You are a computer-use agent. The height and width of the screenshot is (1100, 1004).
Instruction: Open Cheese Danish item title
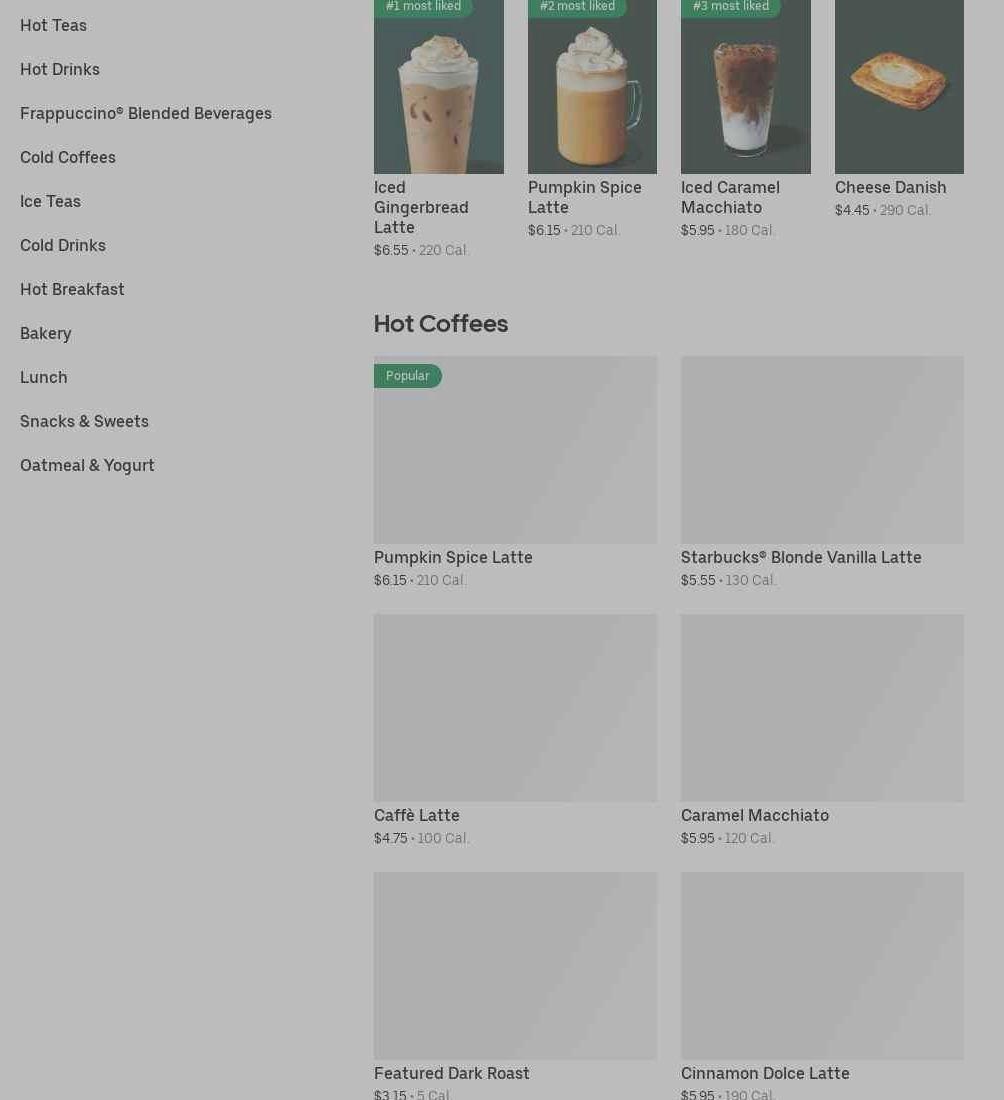click(890, 187)
